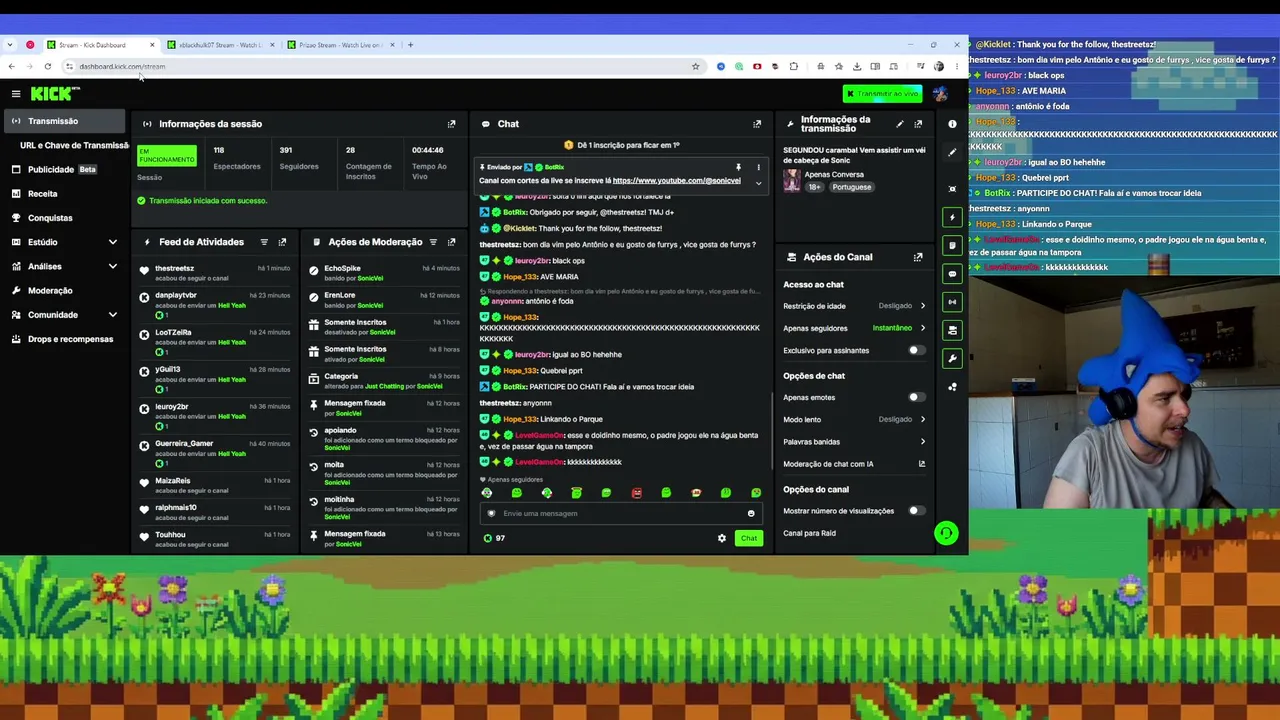Open the emoji picker in chat input
Image resolution: width=1280 pixels, height=720 pixels.
751,513
